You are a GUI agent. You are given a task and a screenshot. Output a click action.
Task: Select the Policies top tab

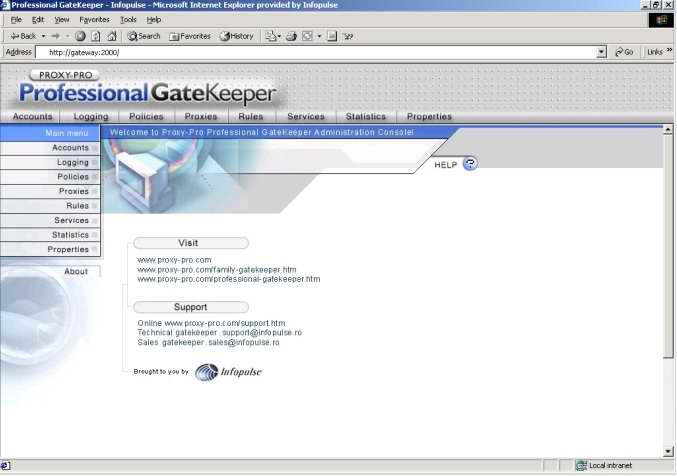(x=146, y=116)
